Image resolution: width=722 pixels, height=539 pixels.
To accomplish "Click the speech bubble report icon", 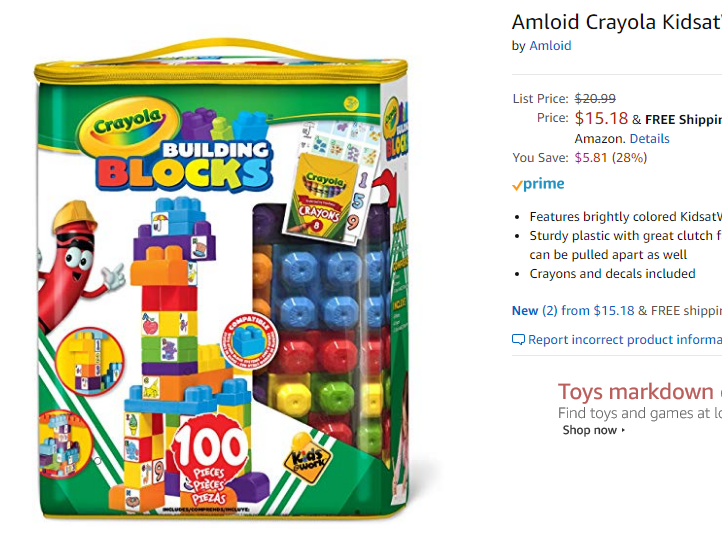I will coord(518,340).
